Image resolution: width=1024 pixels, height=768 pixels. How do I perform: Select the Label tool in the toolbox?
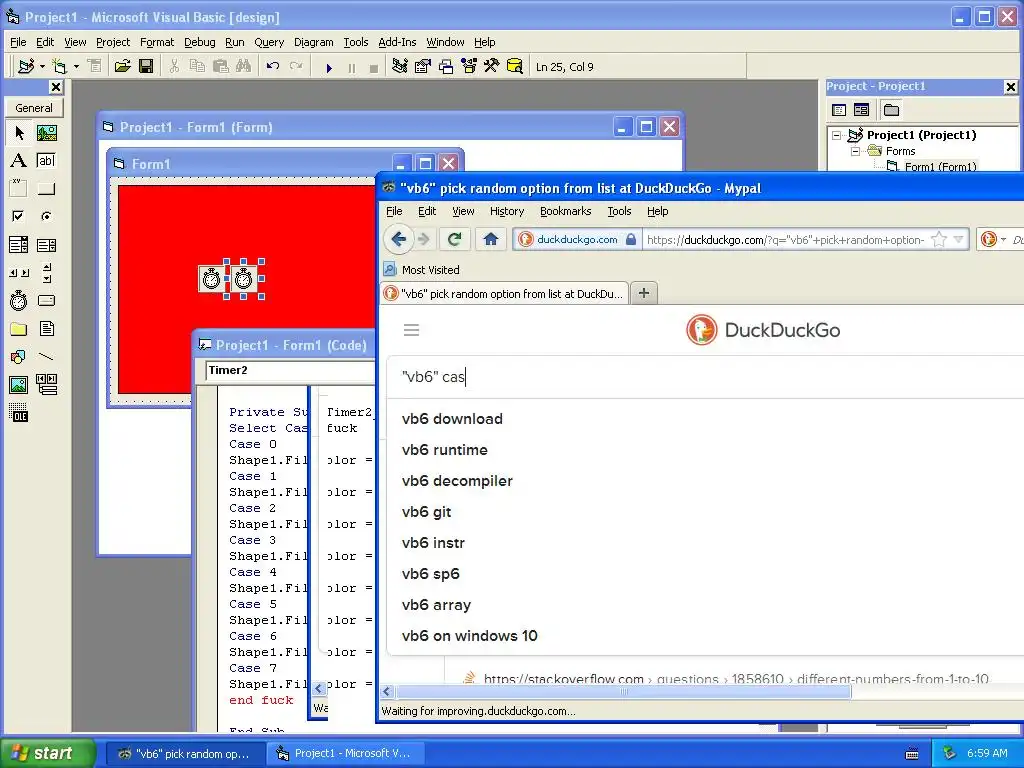pos(19,161)
